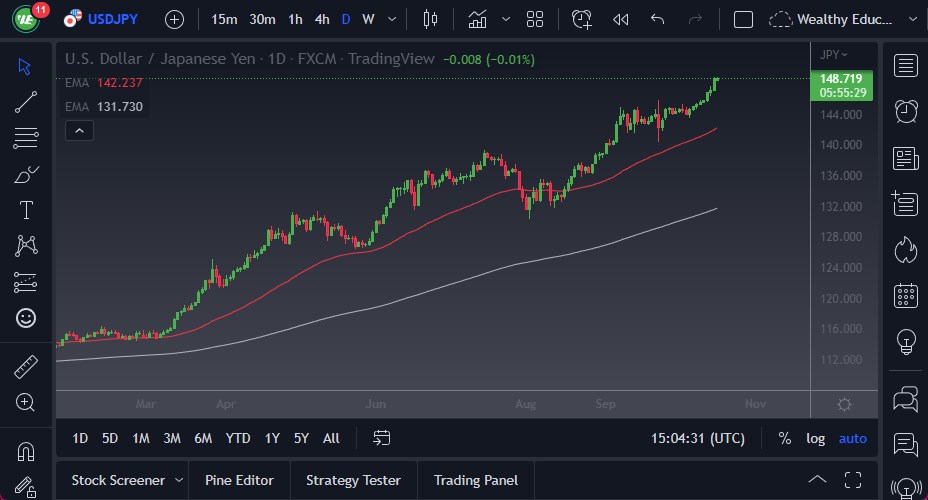Click the undo arrow in toolbar
This screenshot has height=500, width=928.
(657, 19)
